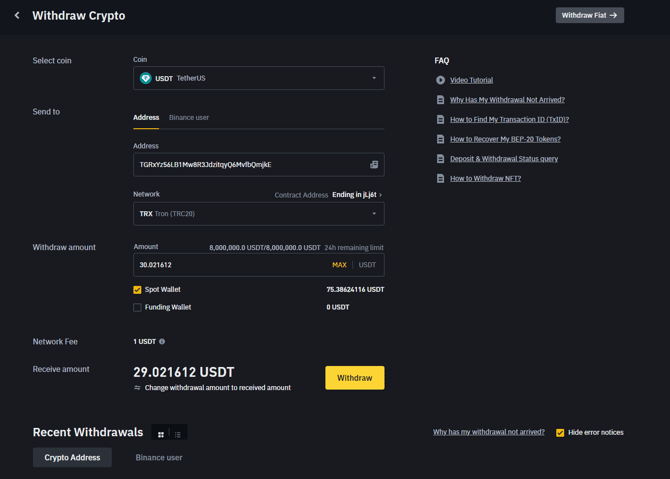Switch Recent Withdrawals to list view

pos(178,435)
